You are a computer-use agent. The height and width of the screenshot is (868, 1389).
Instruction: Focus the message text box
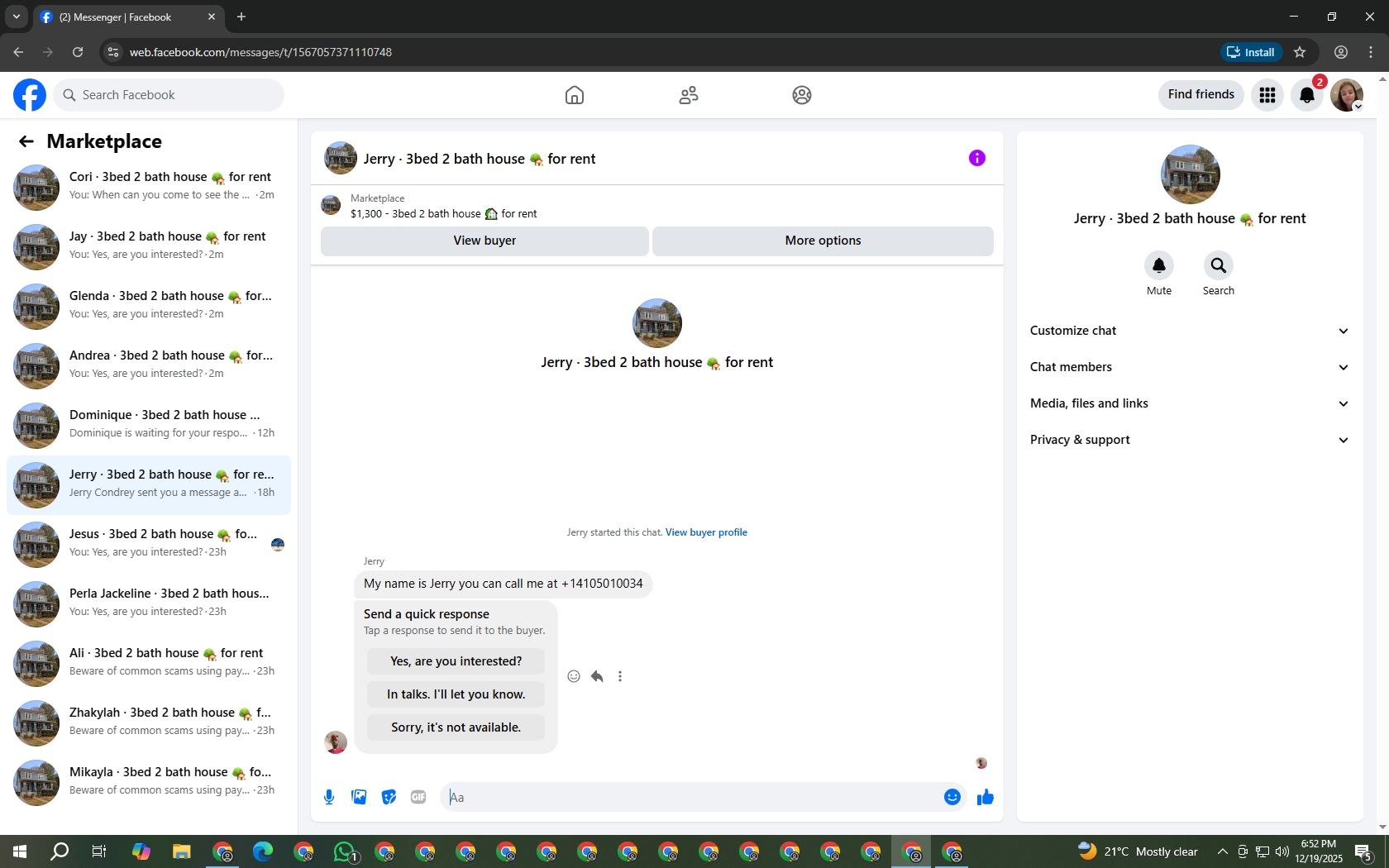[693, 797]
